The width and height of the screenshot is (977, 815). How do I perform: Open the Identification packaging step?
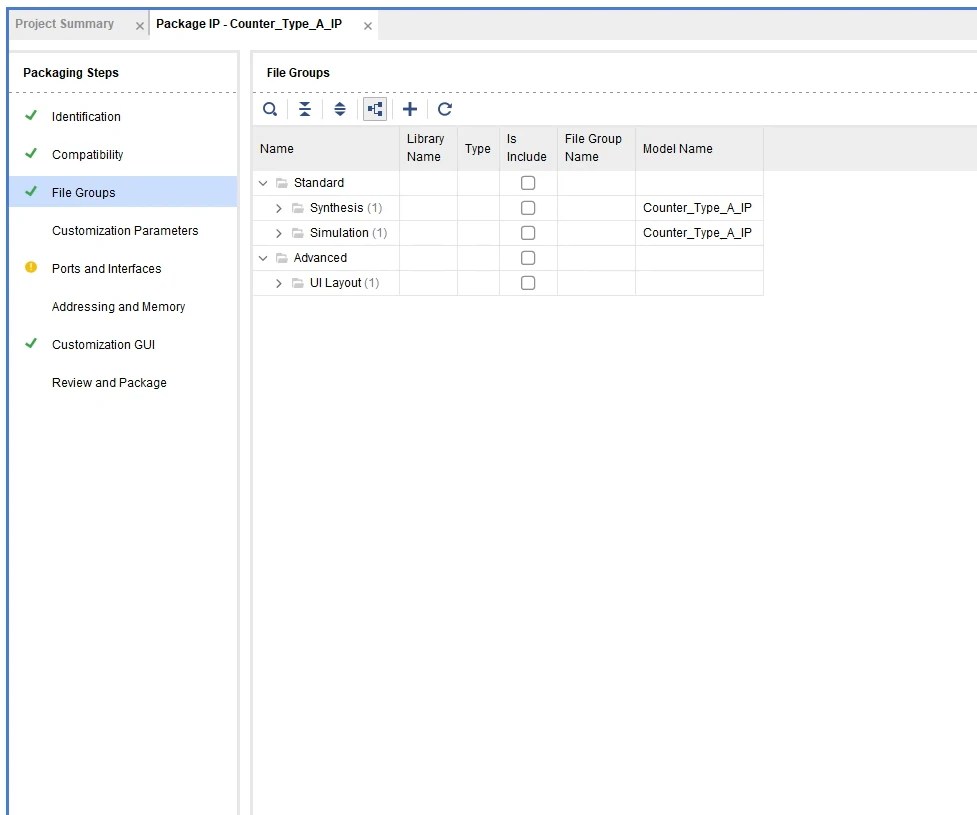pyautogui.click(x=86, y=117)
